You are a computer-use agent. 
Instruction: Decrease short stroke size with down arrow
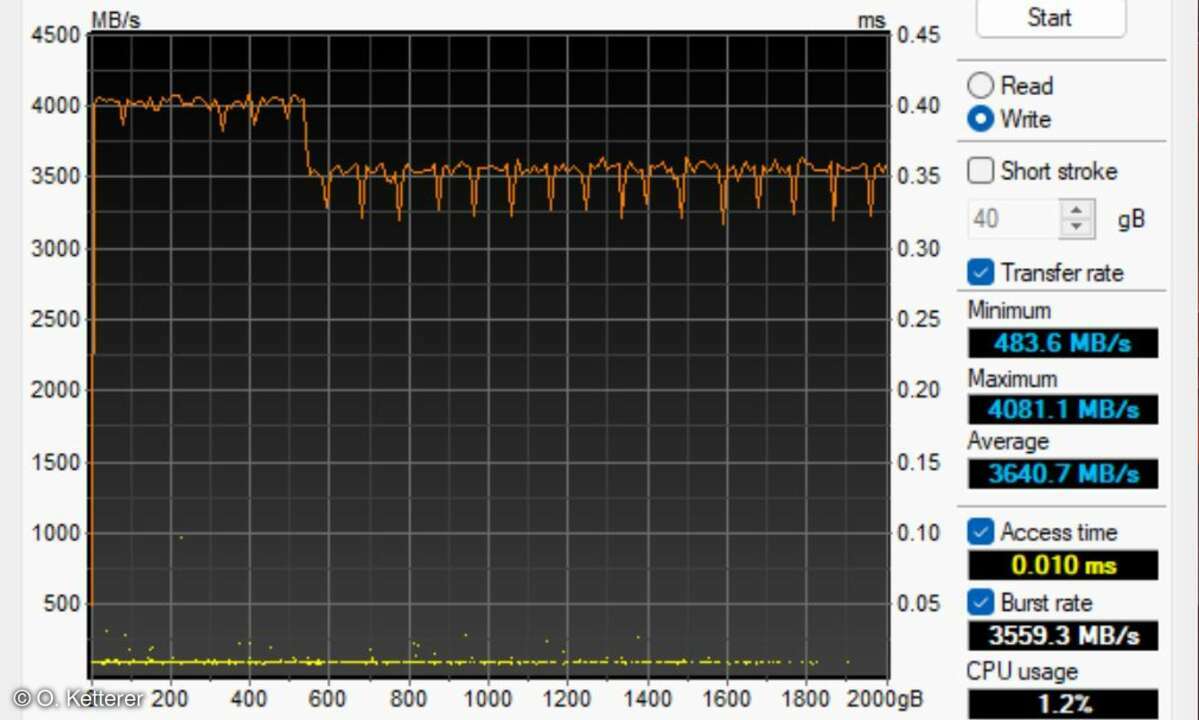[x=1077, y=228]
